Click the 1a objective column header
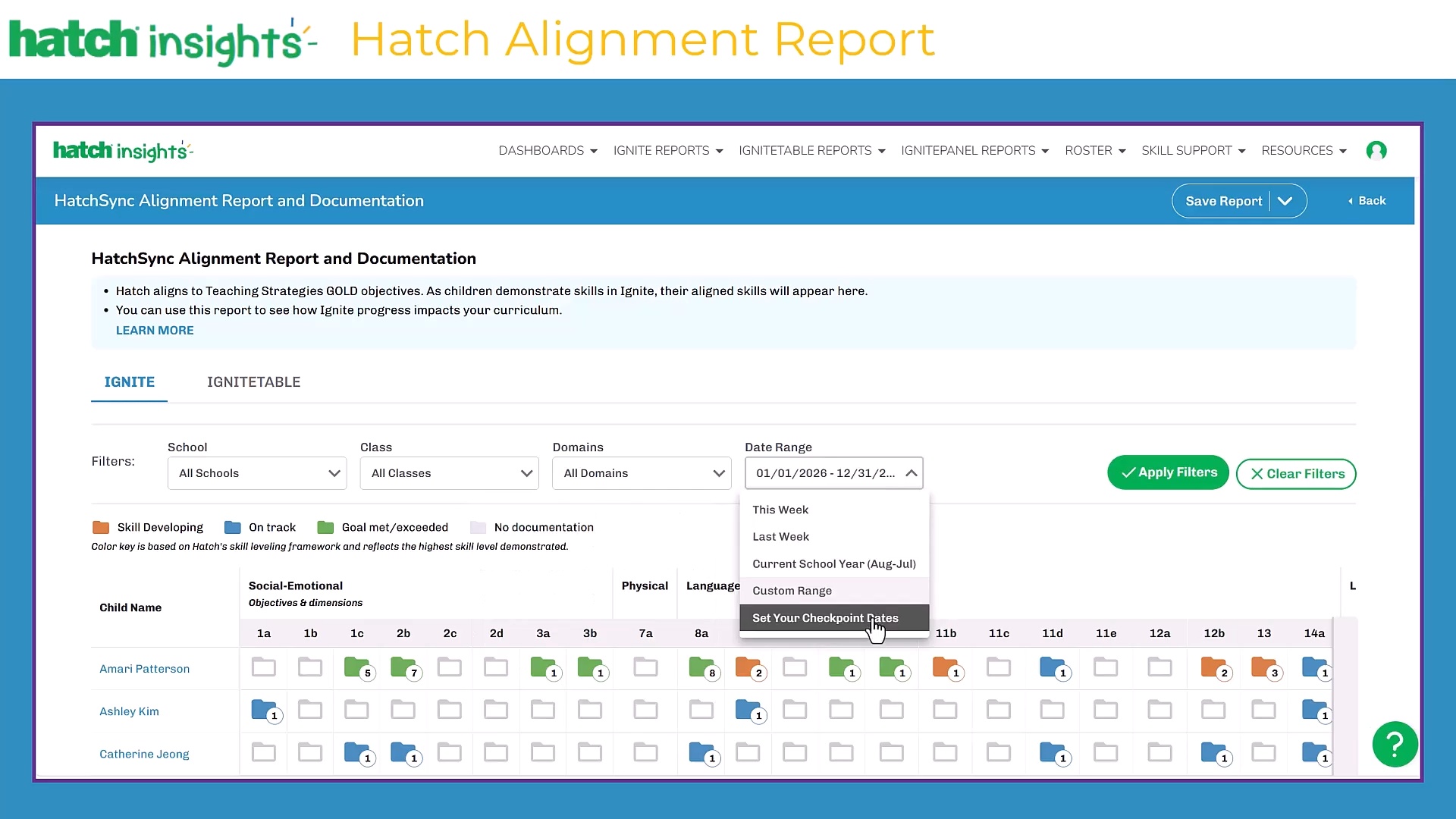This screenshot has height=819, width=1456. tap(264, 633)
